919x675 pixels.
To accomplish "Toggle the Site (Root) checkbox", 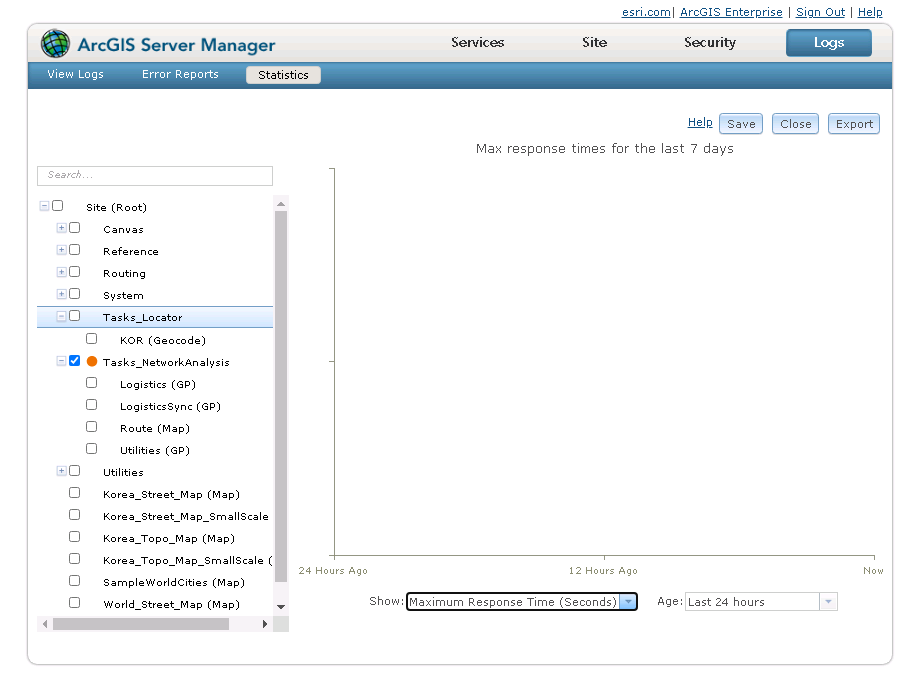I will (x=57, y=206).
